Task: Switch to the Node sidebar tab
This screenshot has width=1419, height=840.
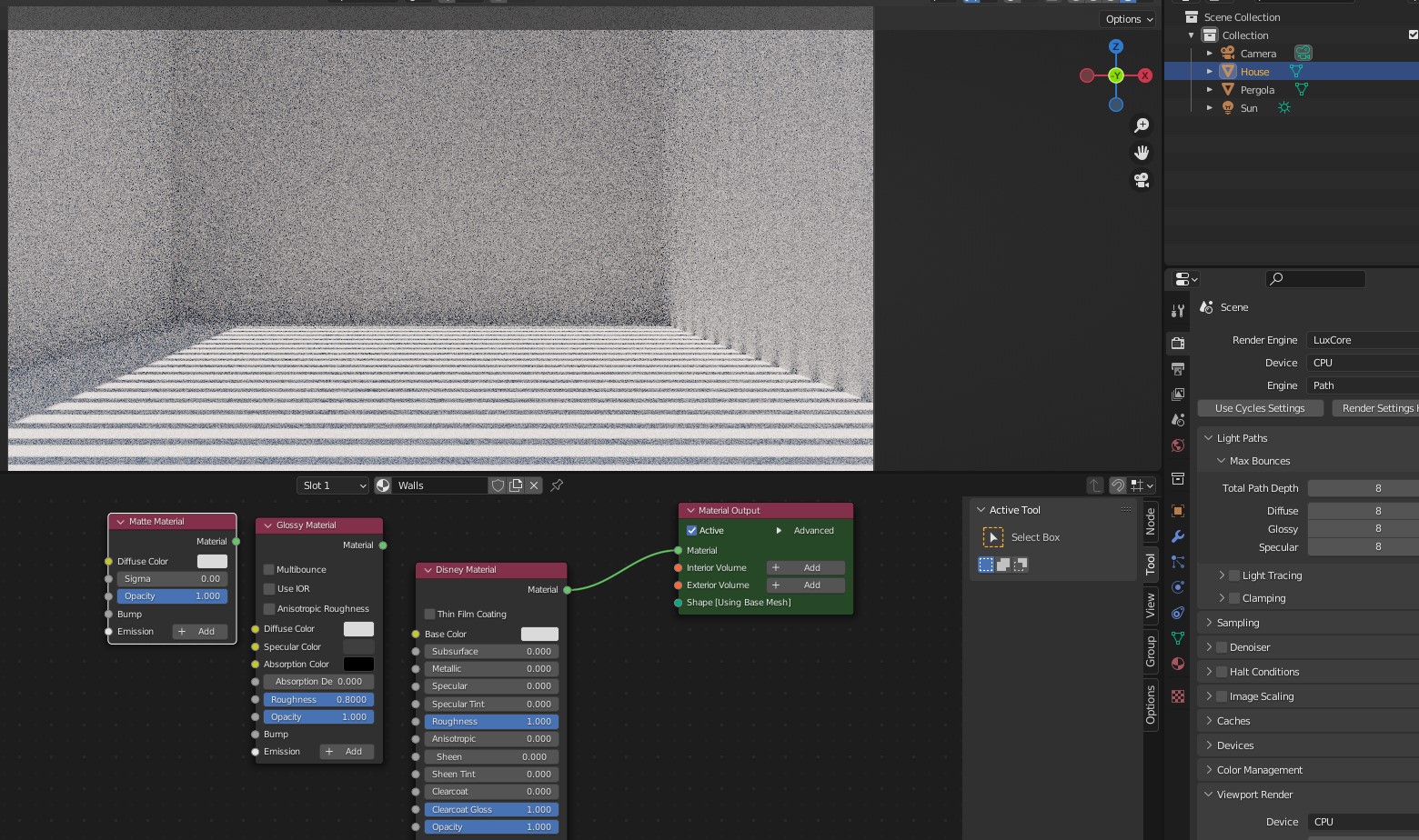Action: [1151, 521]
